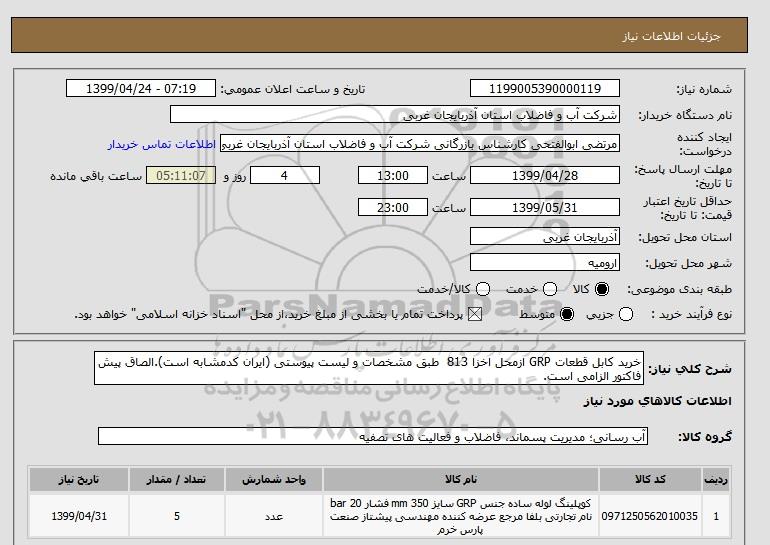The width and height of the screenshot is (770, 545).
Task: Click the buyer organization name field
Action: (x=395, y=115)
